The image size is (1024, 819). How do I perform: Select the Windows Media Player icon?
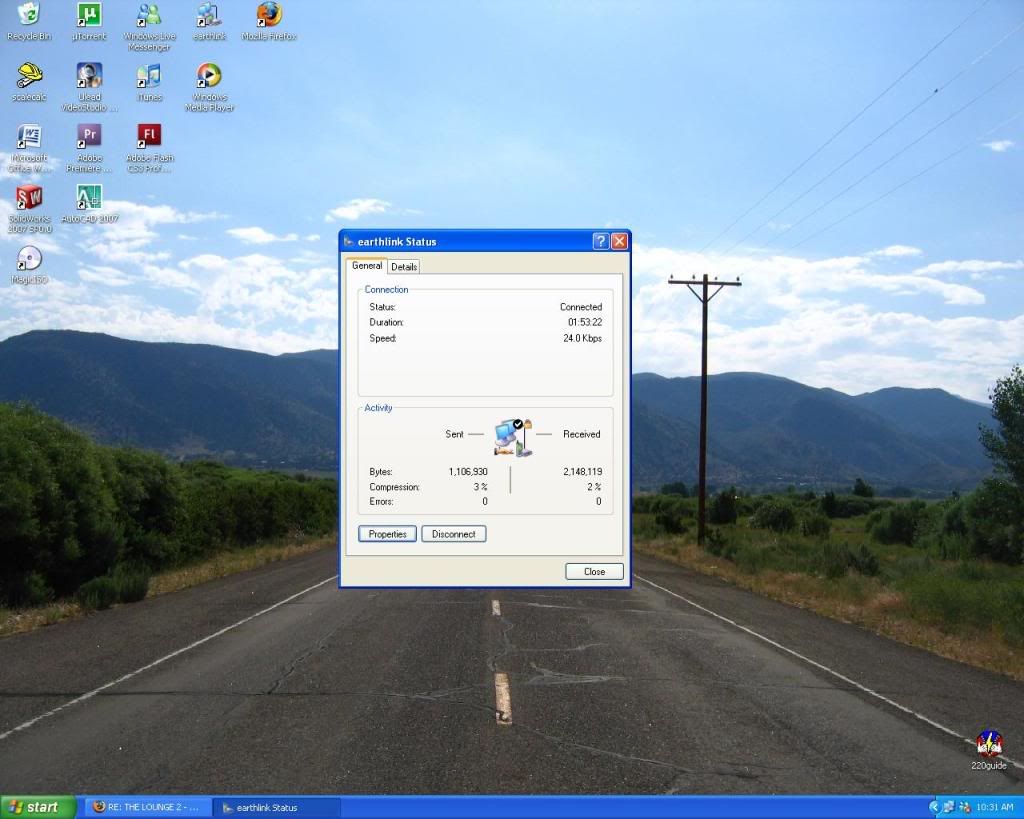pyautogui.click(x=209, y=77)
